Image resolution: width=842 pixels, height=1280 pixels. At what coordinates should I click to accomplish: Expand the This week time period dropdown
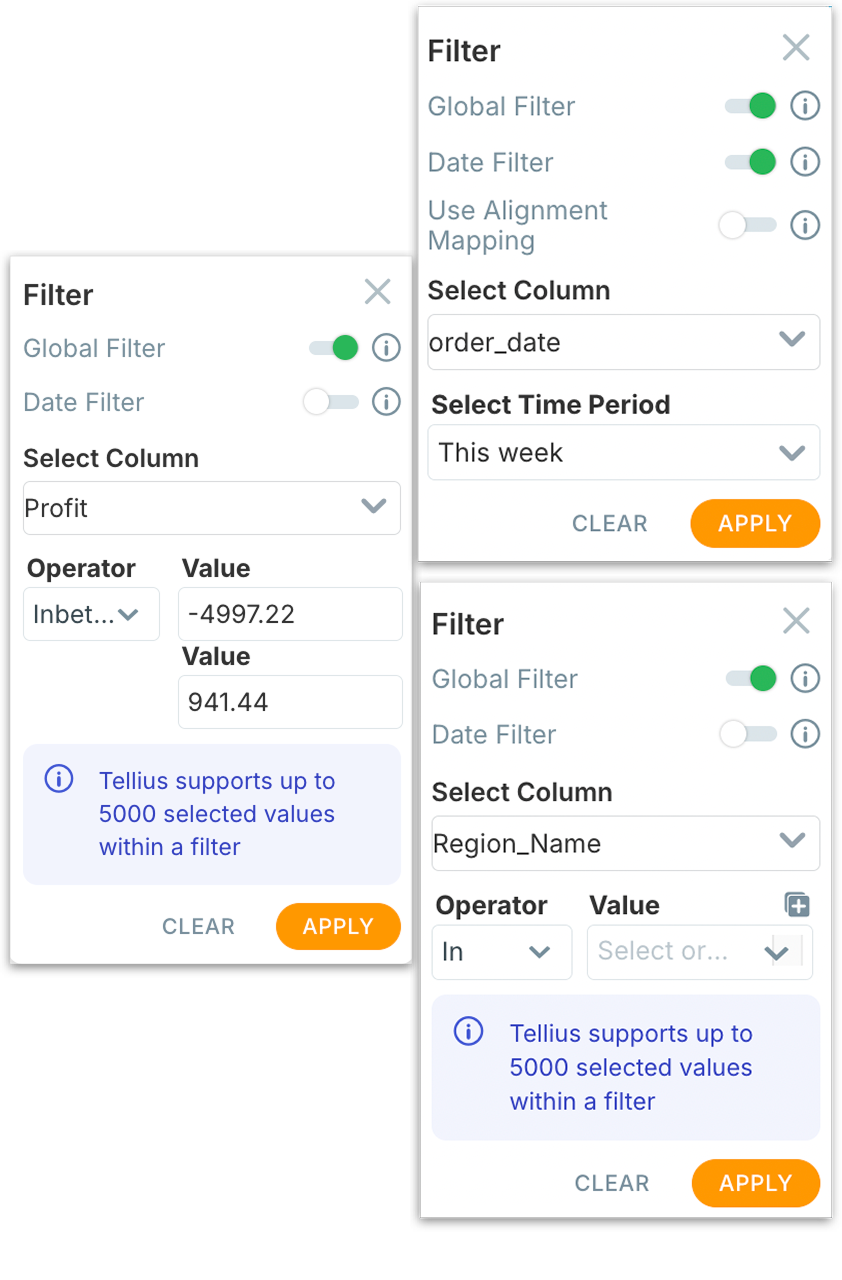[x=623, y=452]
